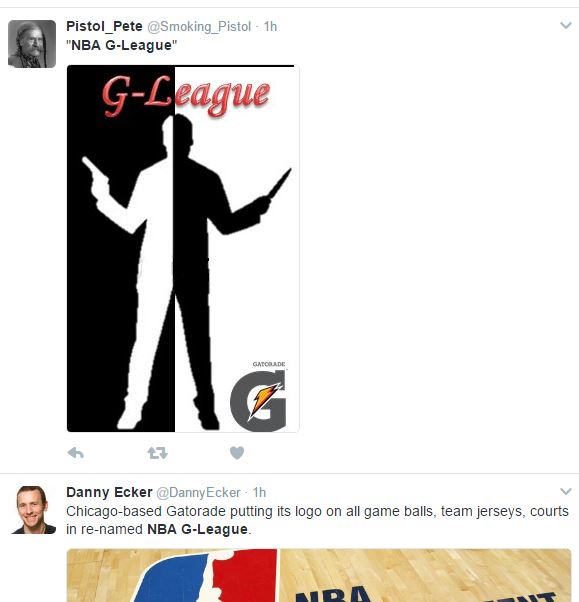
Task: Open the options chevron on Pistol_Pete's tweet
Action: point(566,26)
